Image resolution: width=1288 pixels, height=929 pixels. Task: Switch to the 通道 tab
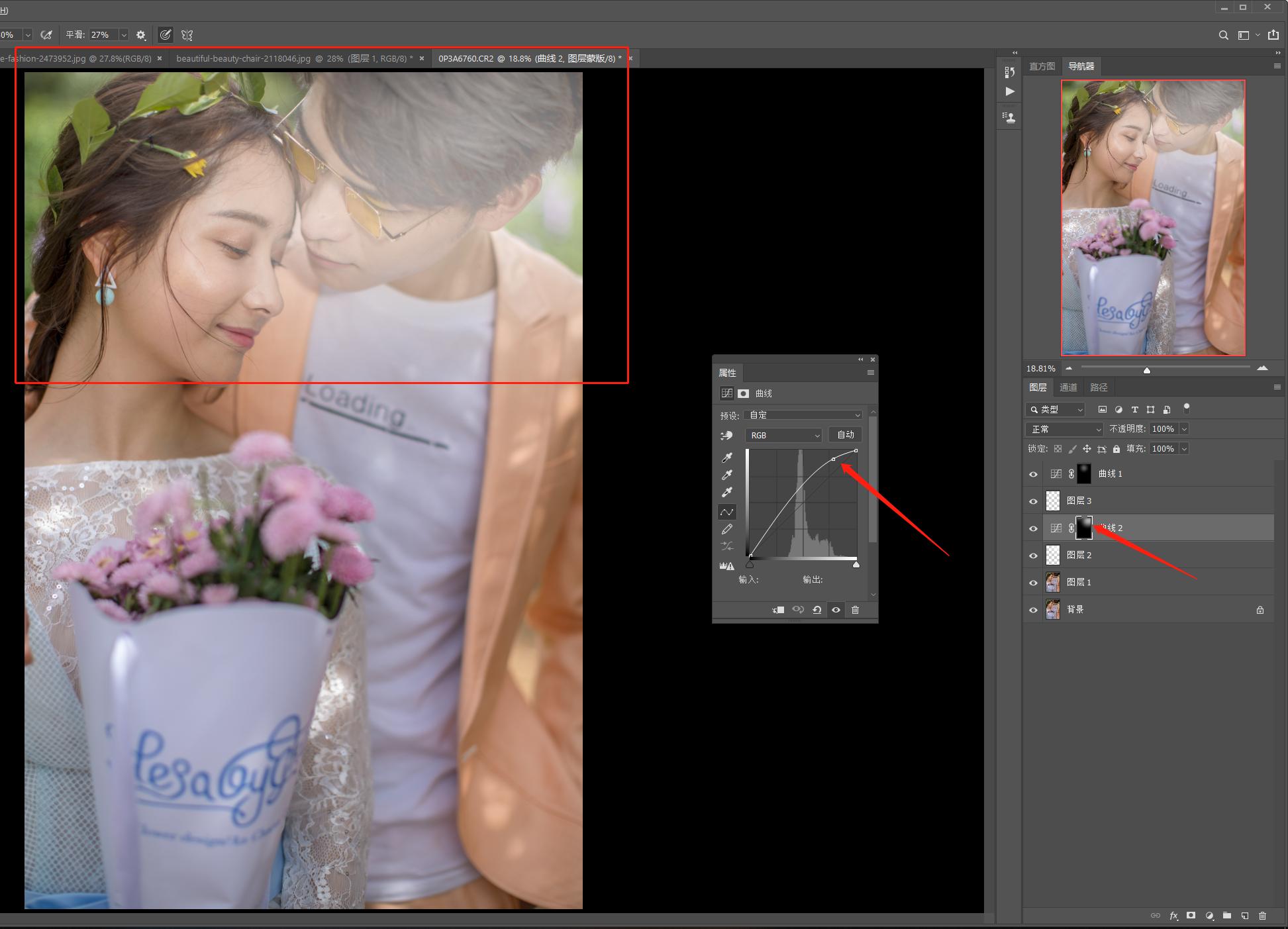1068,387
